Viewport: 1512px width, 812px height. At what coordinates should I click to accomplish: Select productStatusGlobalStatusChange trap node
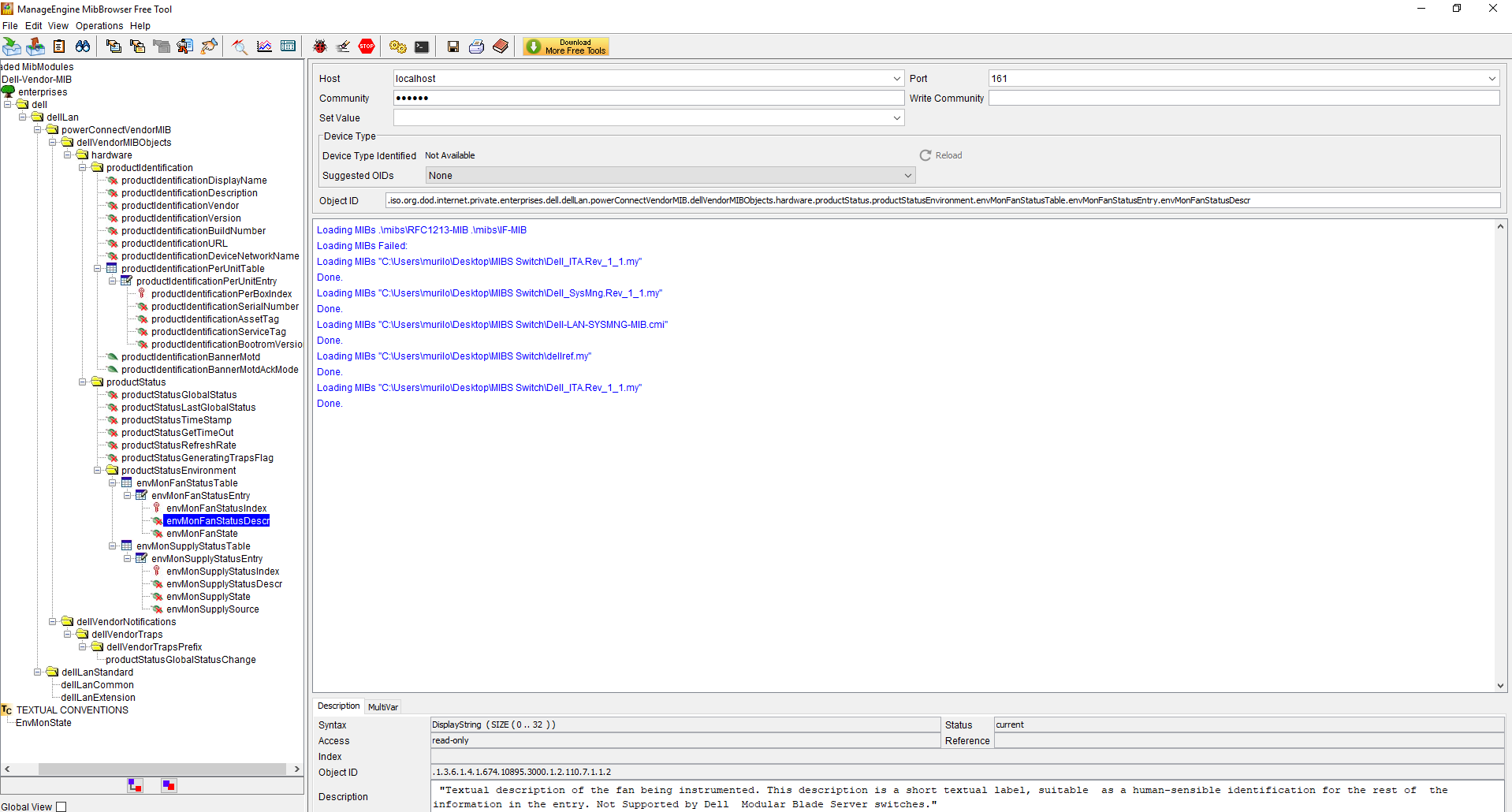tap(181, 660)
